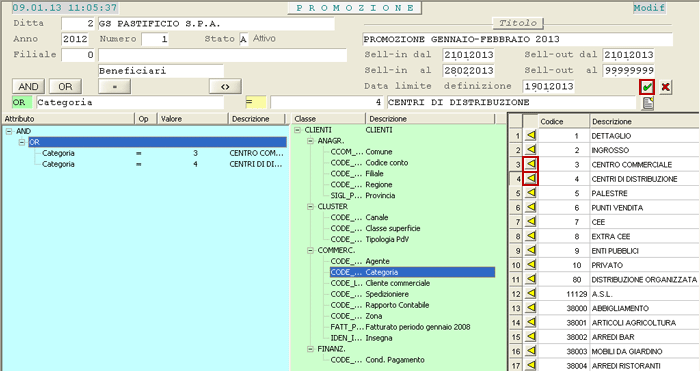Pick ARREDI RISTORANTI with its arrow icon
Image resolution: width=700 pixels, height=371 pixels.
coord(530,365)
